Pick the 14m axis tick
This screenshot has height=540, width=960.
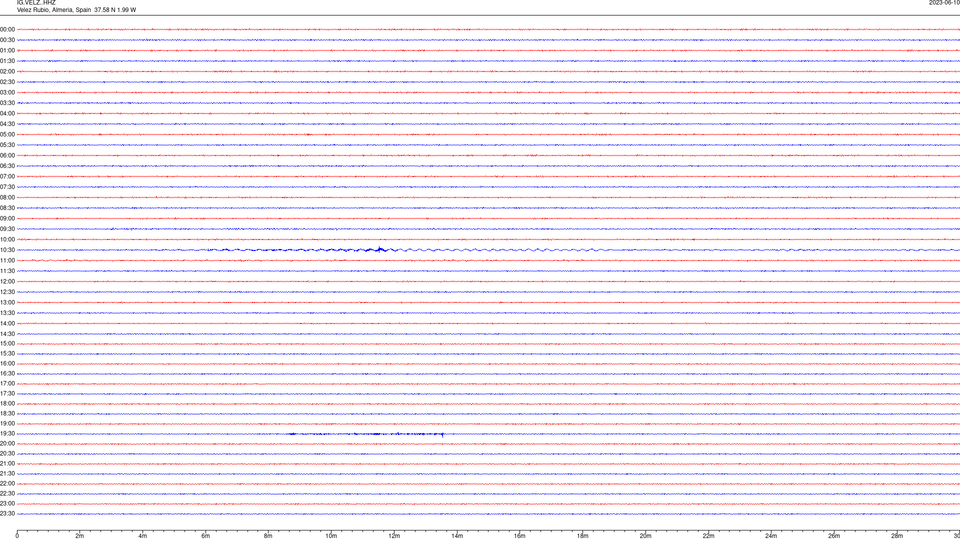pos(457,536)
